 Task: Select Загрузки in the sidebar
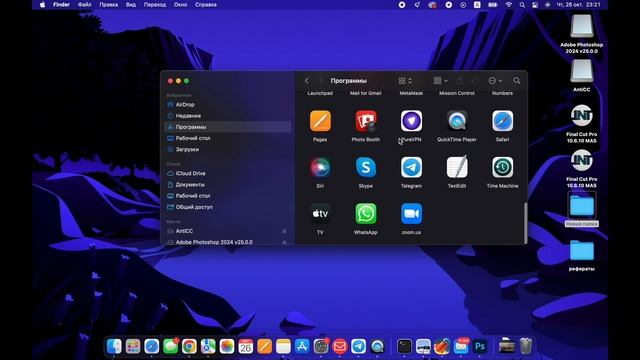click(227, 149)
